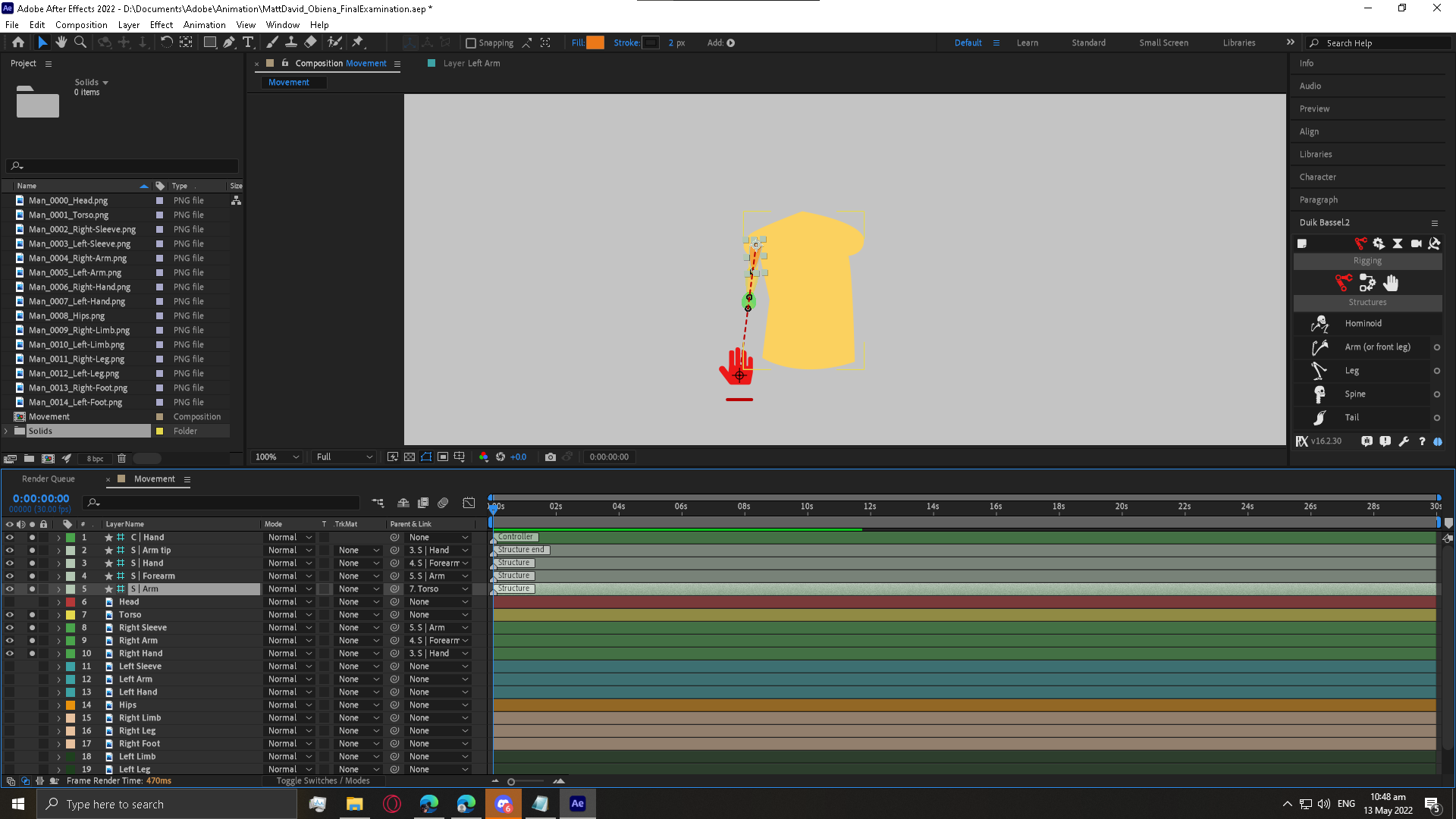
Task: Open Duik's Links & Constraints hand icon
Action: (1392, 283)
